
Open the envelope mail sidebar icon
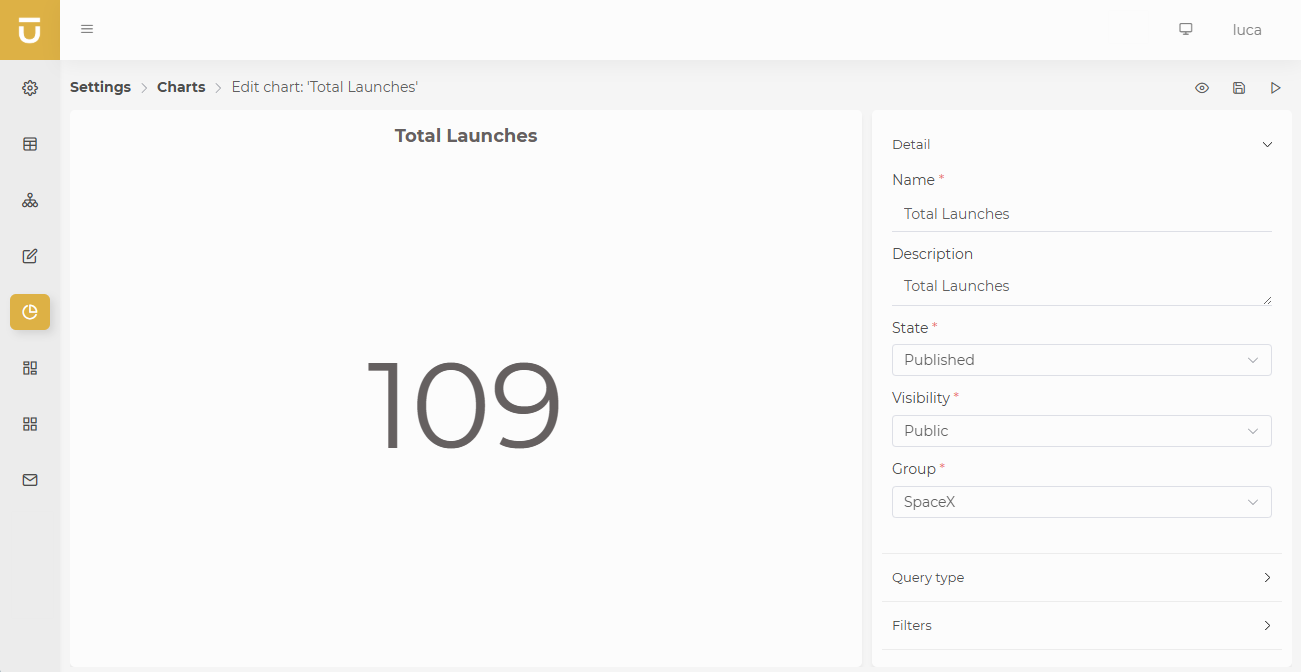(x=30, y=480)
